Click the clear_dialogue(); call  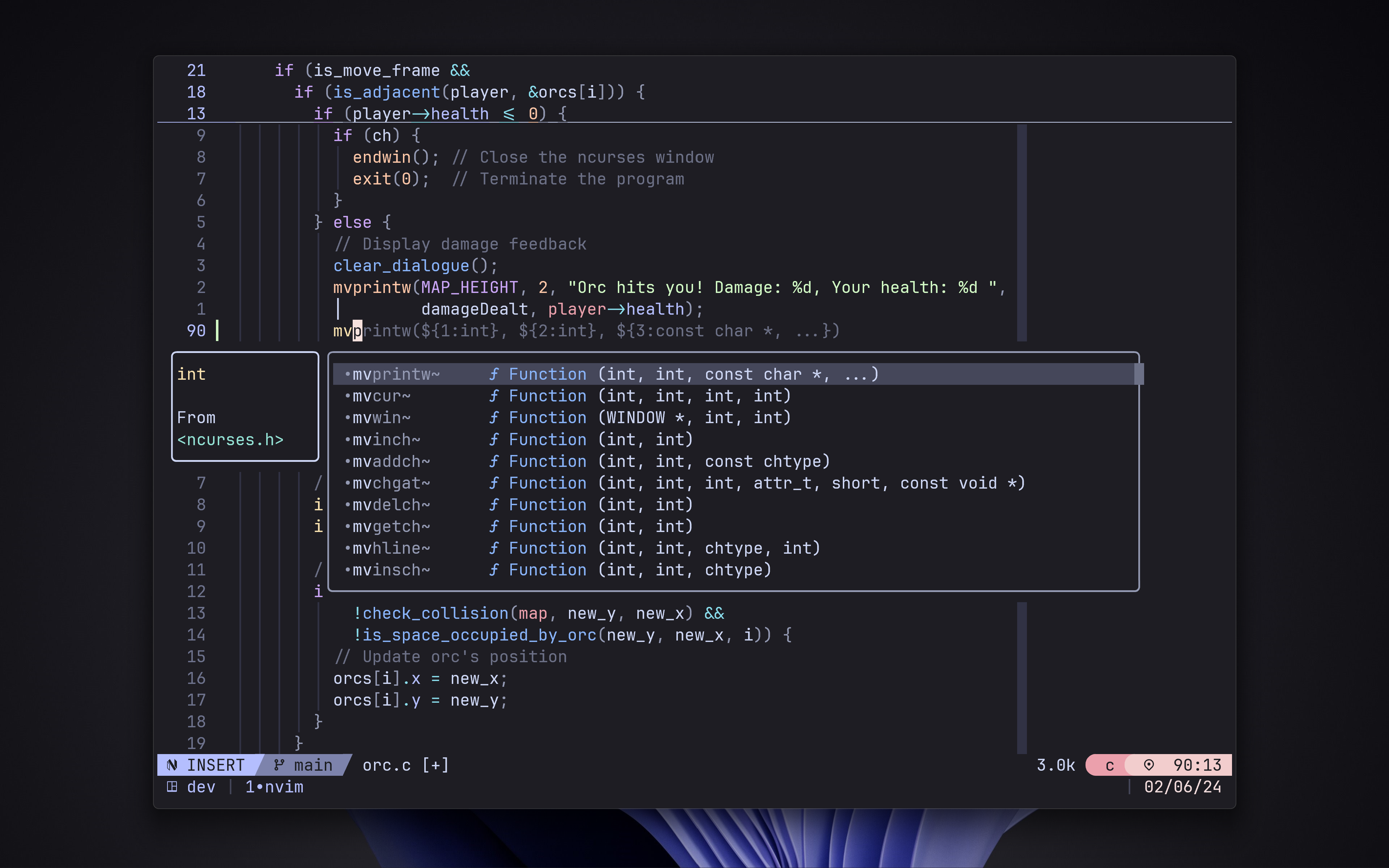coord(416,266)
